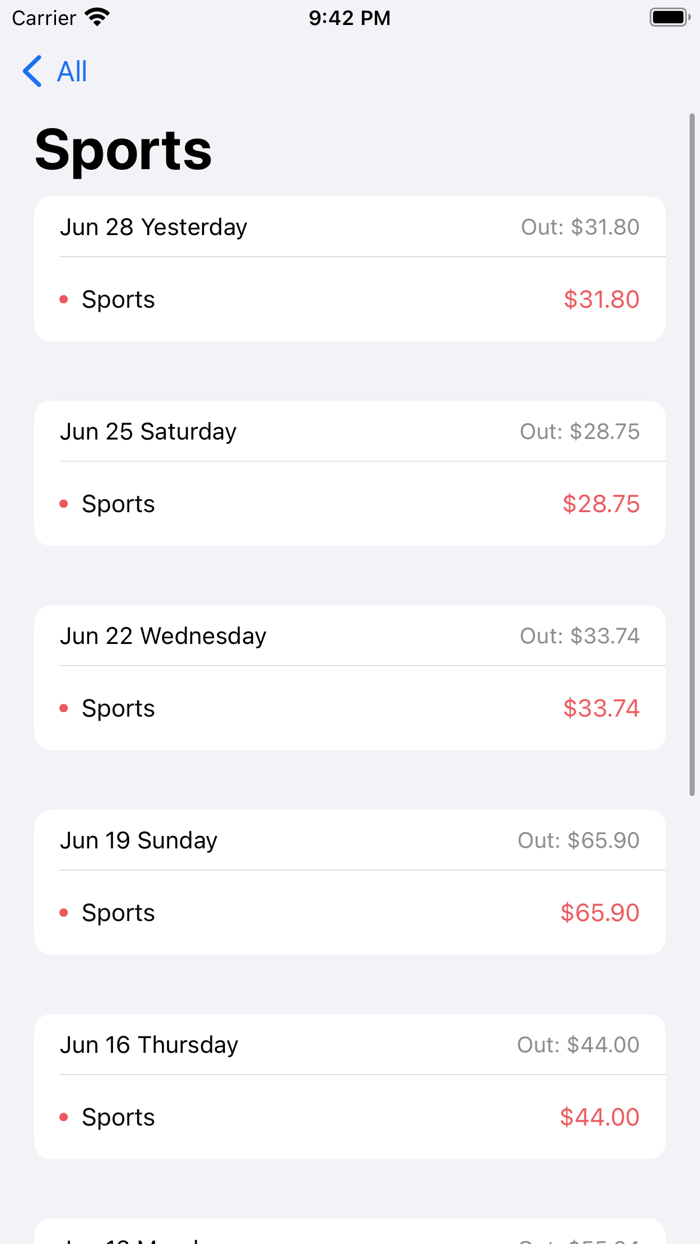Image resolution: width=700 pixels, height=1244 pixels.
Task: Tap the battery icon in the status bar
Action: 668,16
